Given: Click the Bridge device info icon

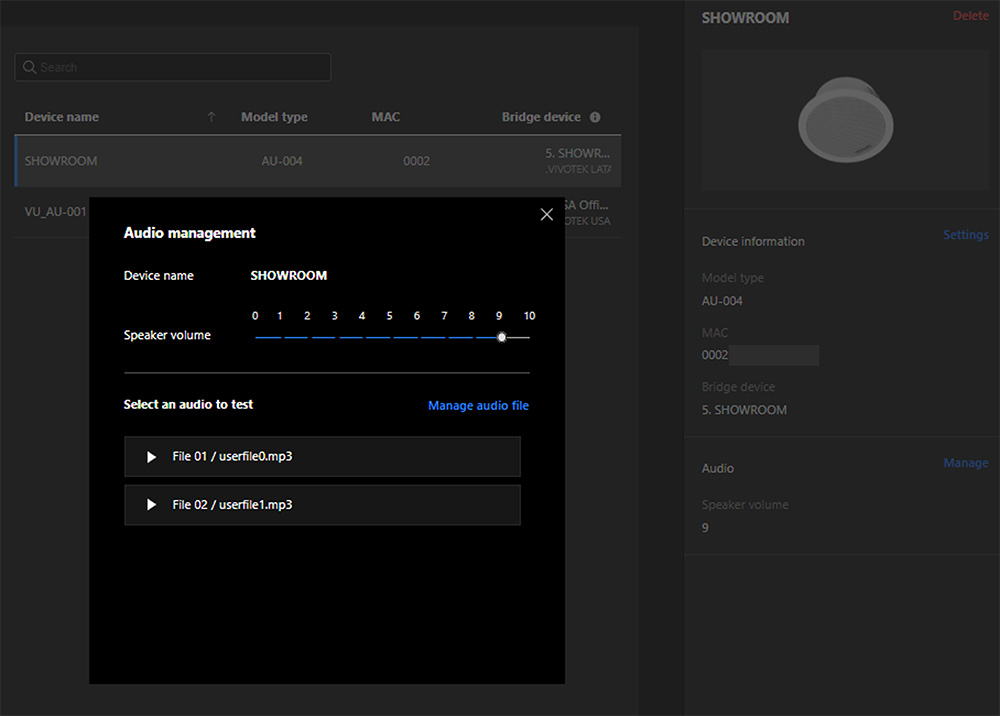Looking at the screenshot, I should [595, 117].
